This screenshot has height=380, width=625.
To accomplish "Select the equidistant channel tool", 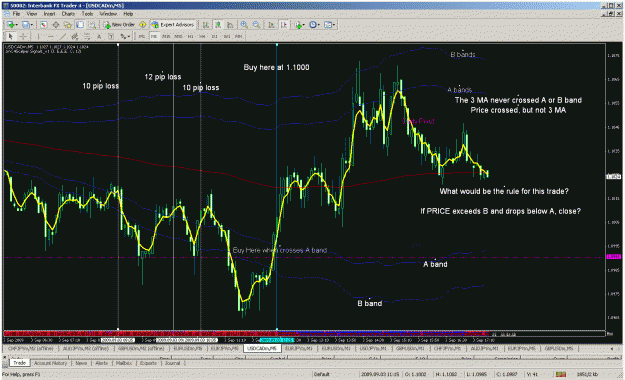I will coord(75,36).
